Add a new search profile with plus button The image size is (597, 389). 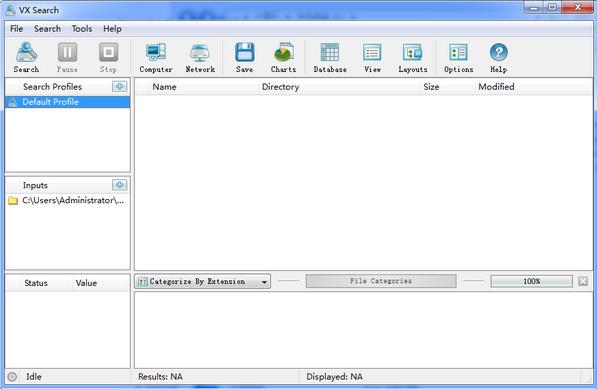pos(120,86)
